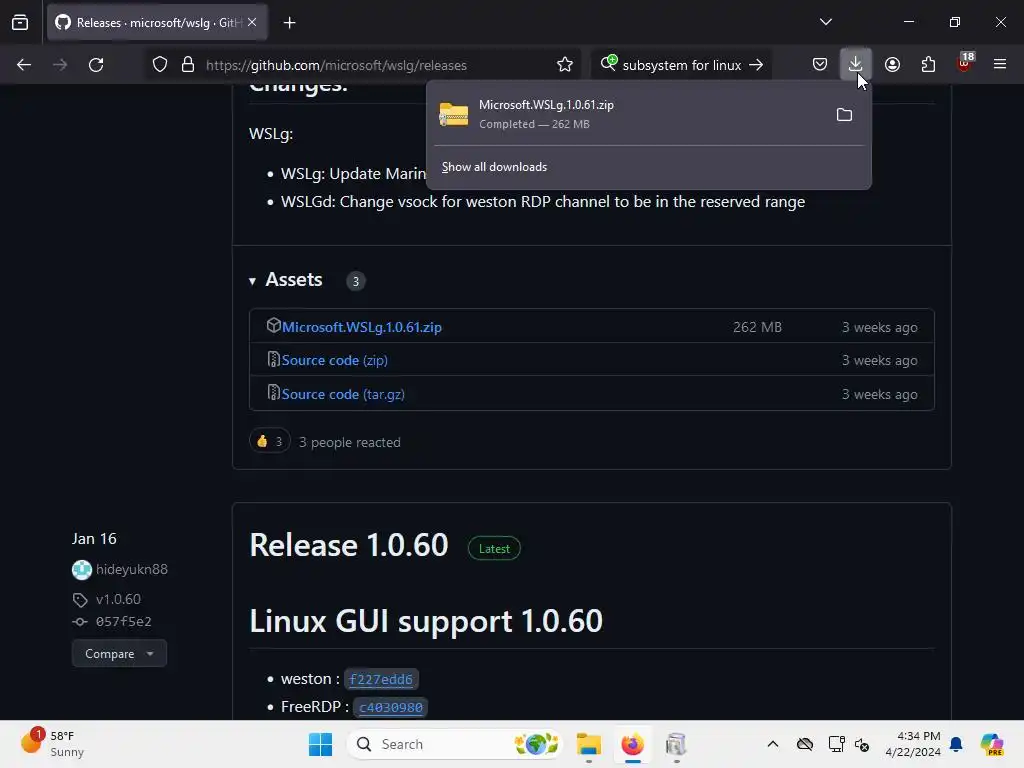This screenshot has height=768, width=1024.
Task: Click the archive app icon in taskbar
Action: pyautogui.click(x=676, y=744)
